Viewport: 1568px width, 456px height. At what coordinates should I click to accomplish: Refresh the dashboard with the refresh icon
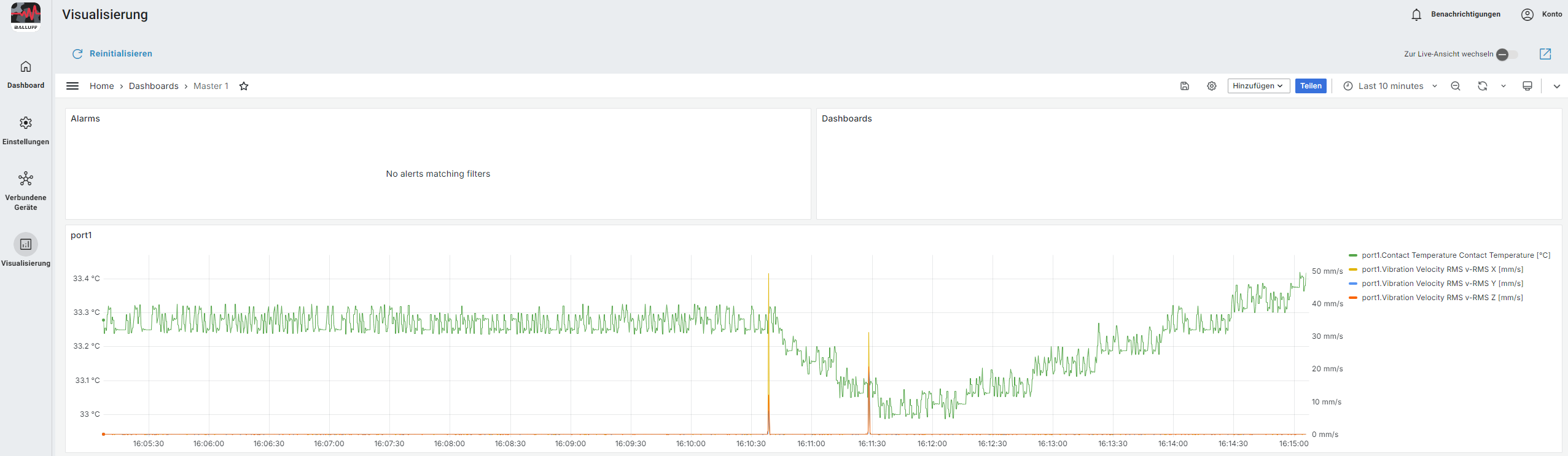(1482, 86)
